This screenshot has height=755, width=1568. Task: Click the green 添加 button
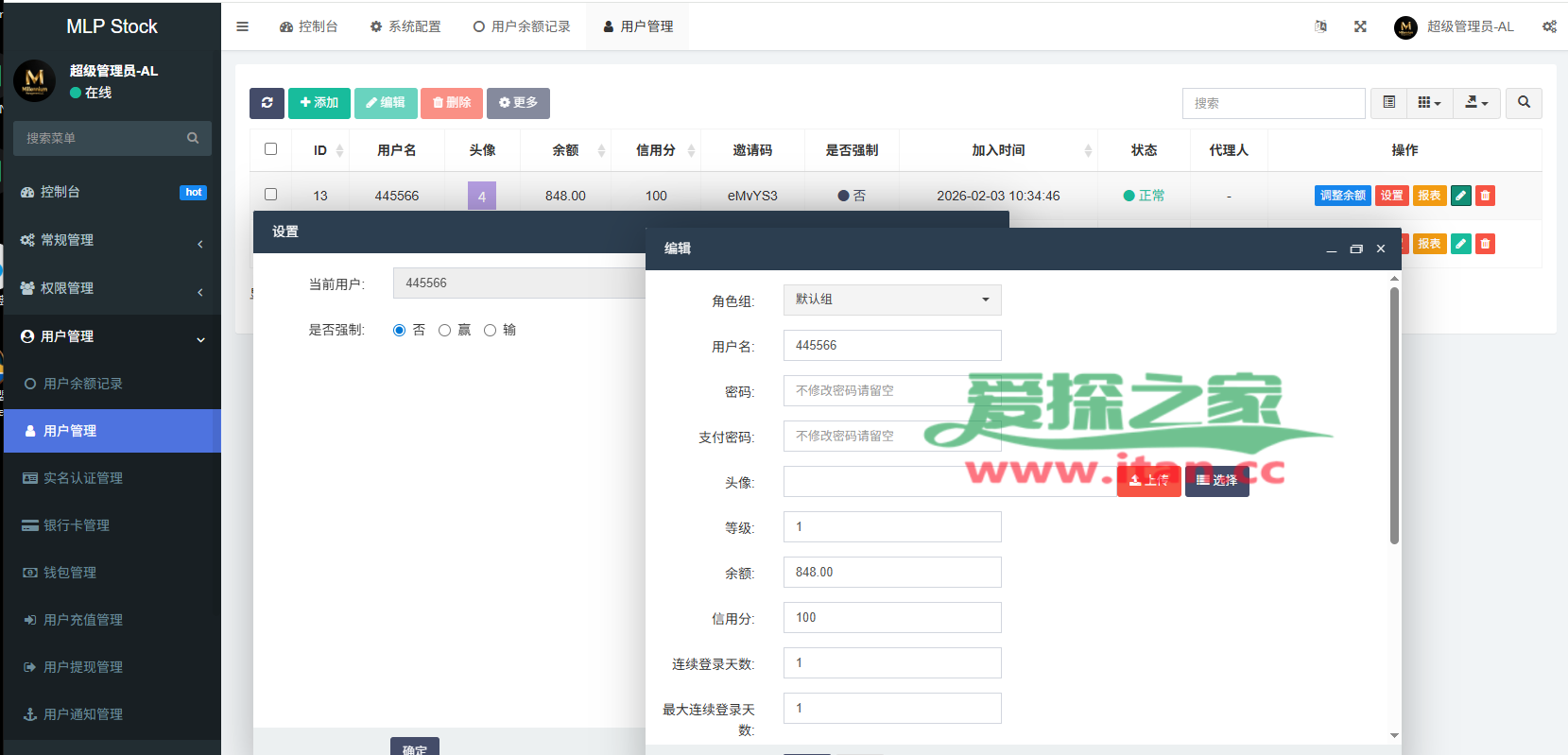[319, 103]
